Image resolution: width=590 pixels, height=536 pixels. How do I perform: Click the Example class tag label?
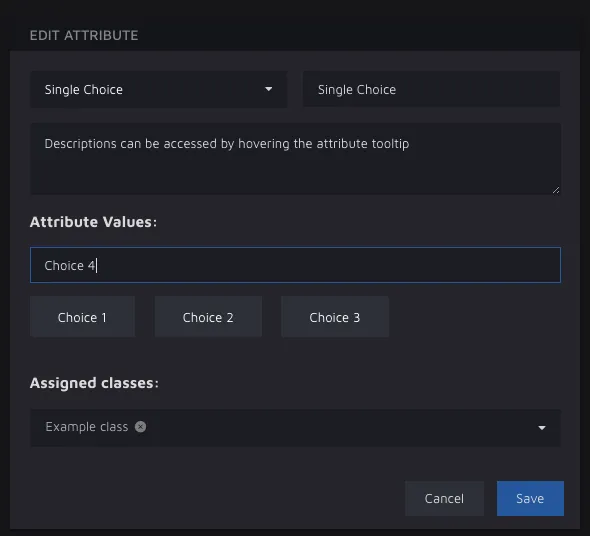[87, 426]
